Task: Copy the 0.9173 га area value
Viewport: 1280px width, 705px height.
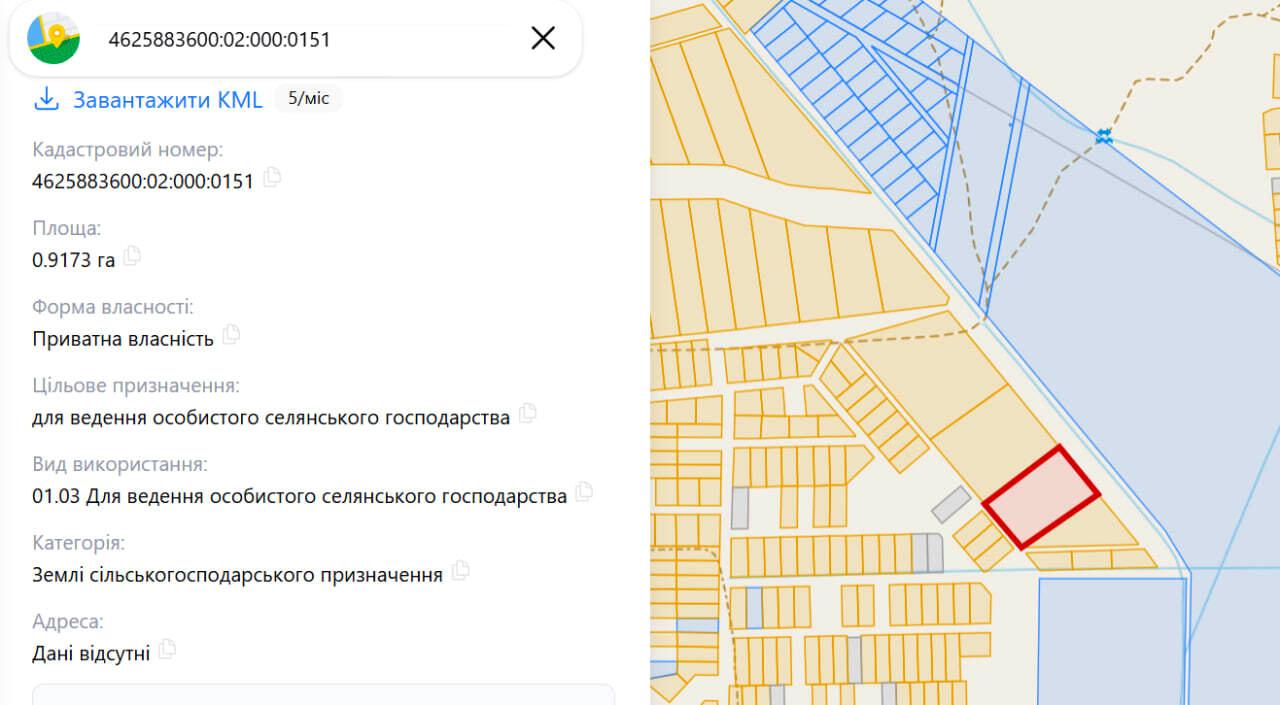Action: [132, 257]
